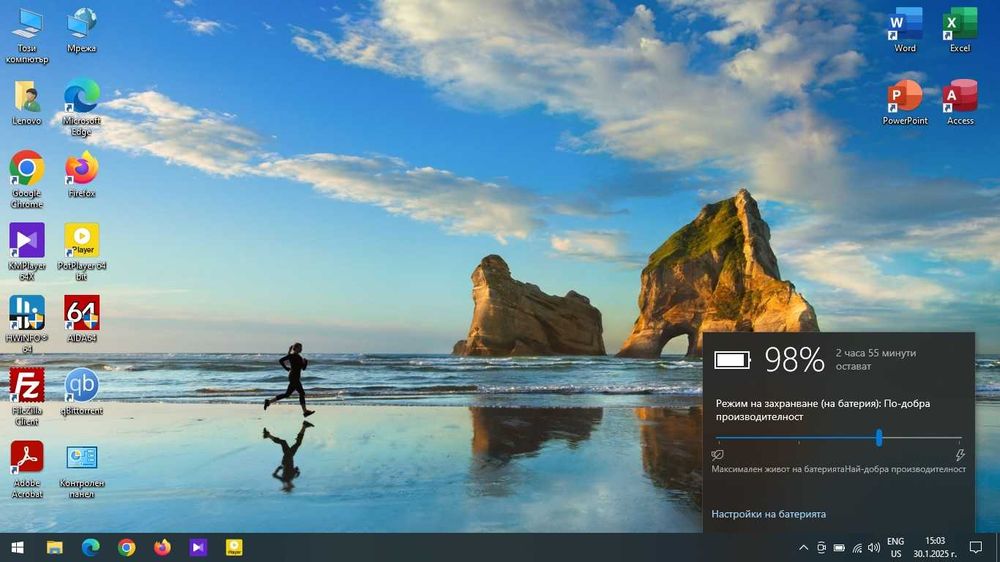
Task: Open the ENG US language switcher
Action: (x=895, y=547)
